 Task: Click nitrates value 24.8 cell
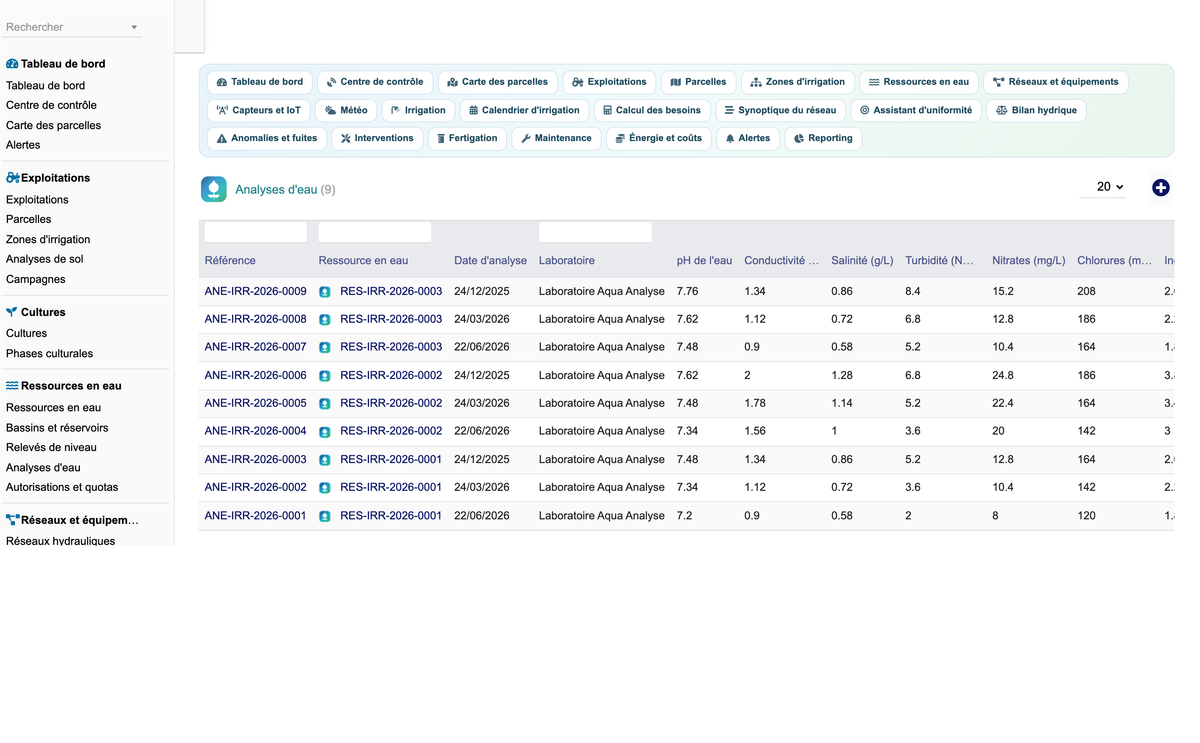click(1003, 375)
